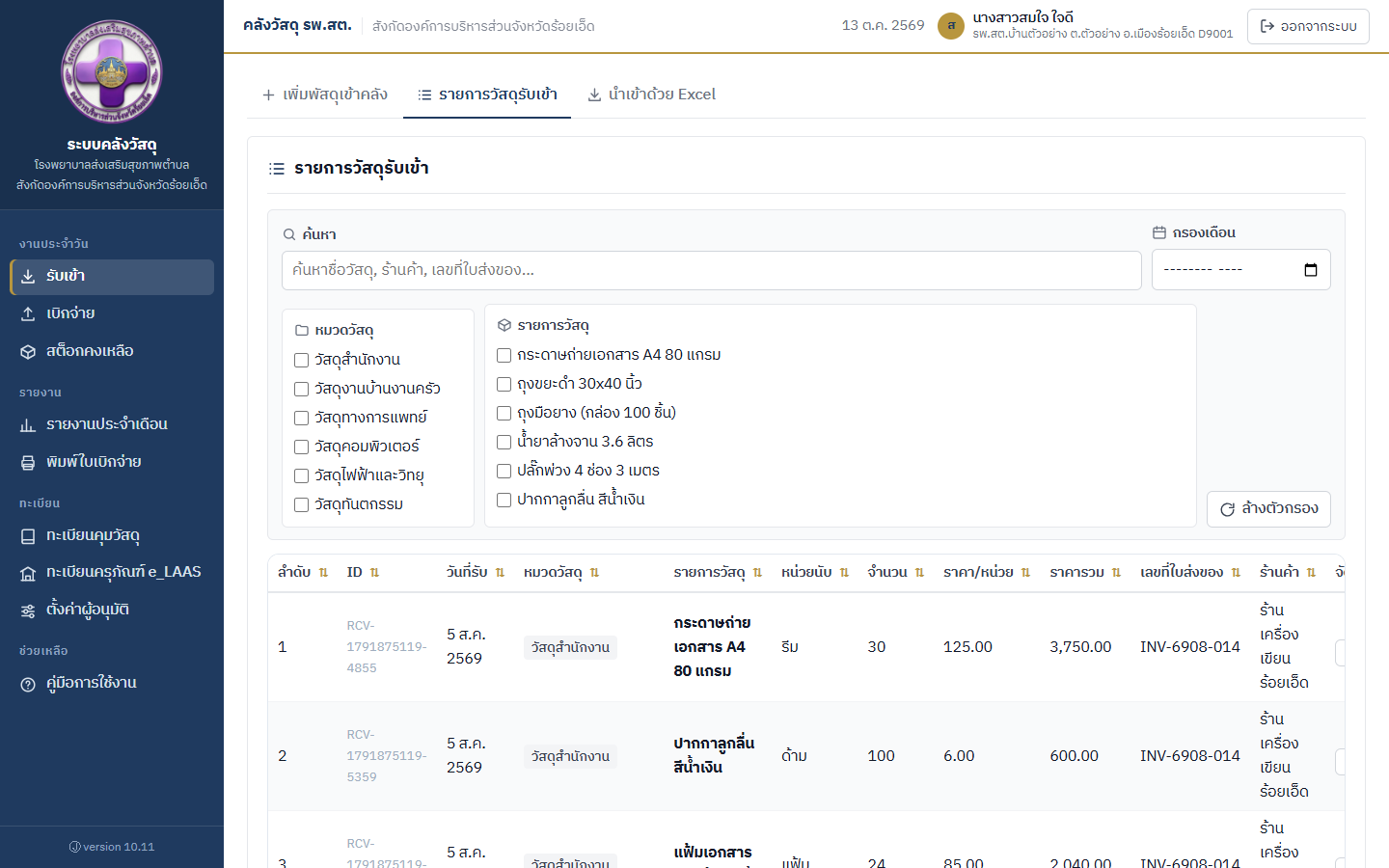Screen dimensions: 1389x868
Task: Sort table by ราคารวม column arrow
Action: 1116,573
